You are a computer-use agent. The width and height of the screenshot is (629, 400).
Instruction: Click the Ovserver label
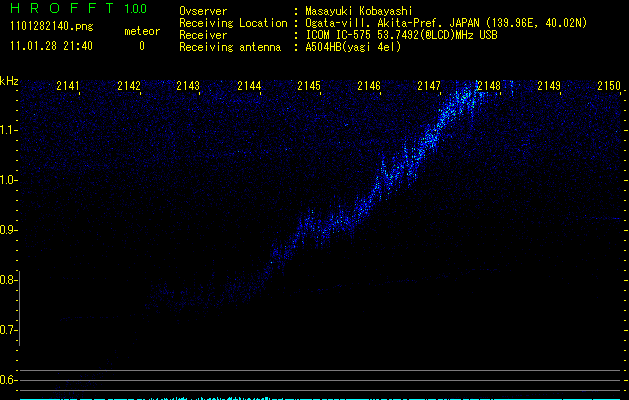[x=203, y=11]
